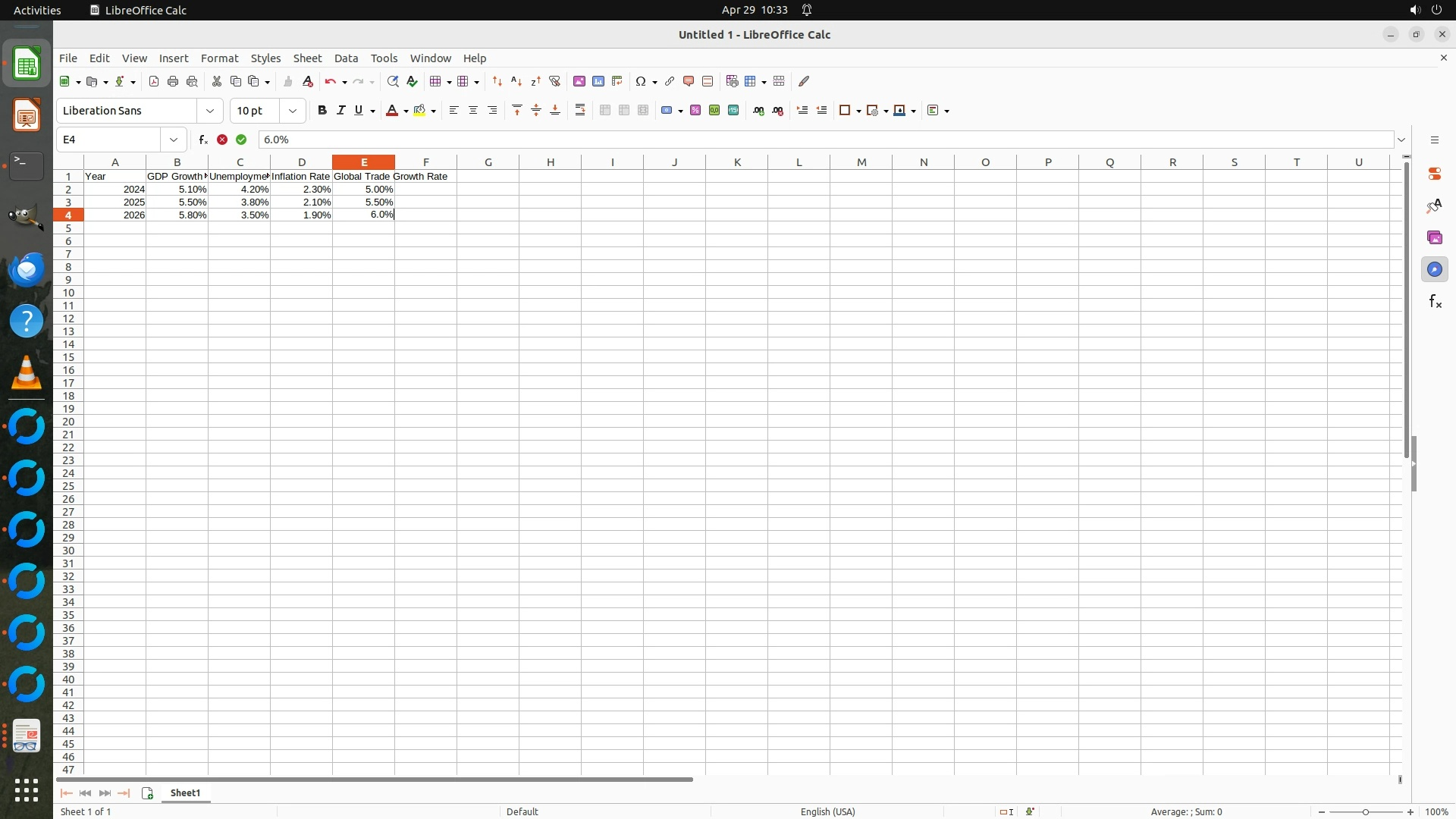Viewport: 1456px width, 819px height.
Task: Open the Name Box dropdown arrow
Action: pos(174,140)
